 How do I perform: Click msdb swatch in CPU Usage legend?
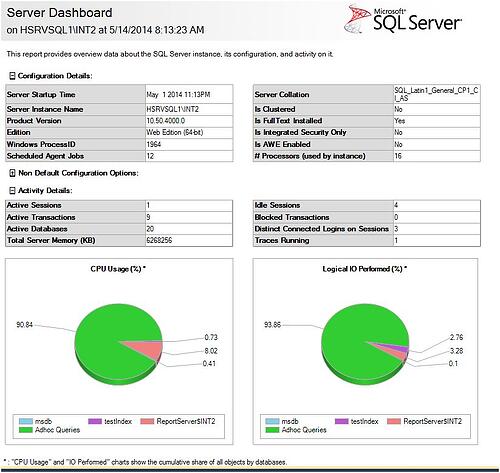(26, 421)
